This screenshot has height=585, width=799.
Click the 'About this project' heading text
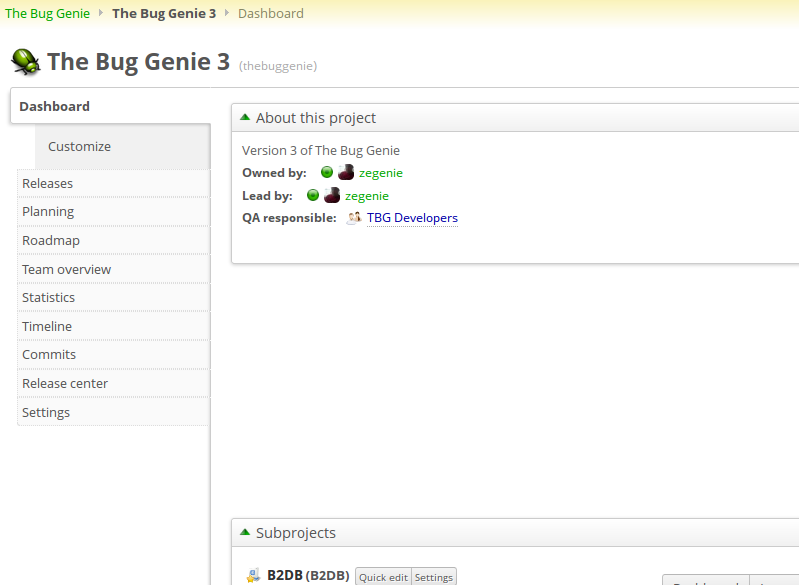316,118
